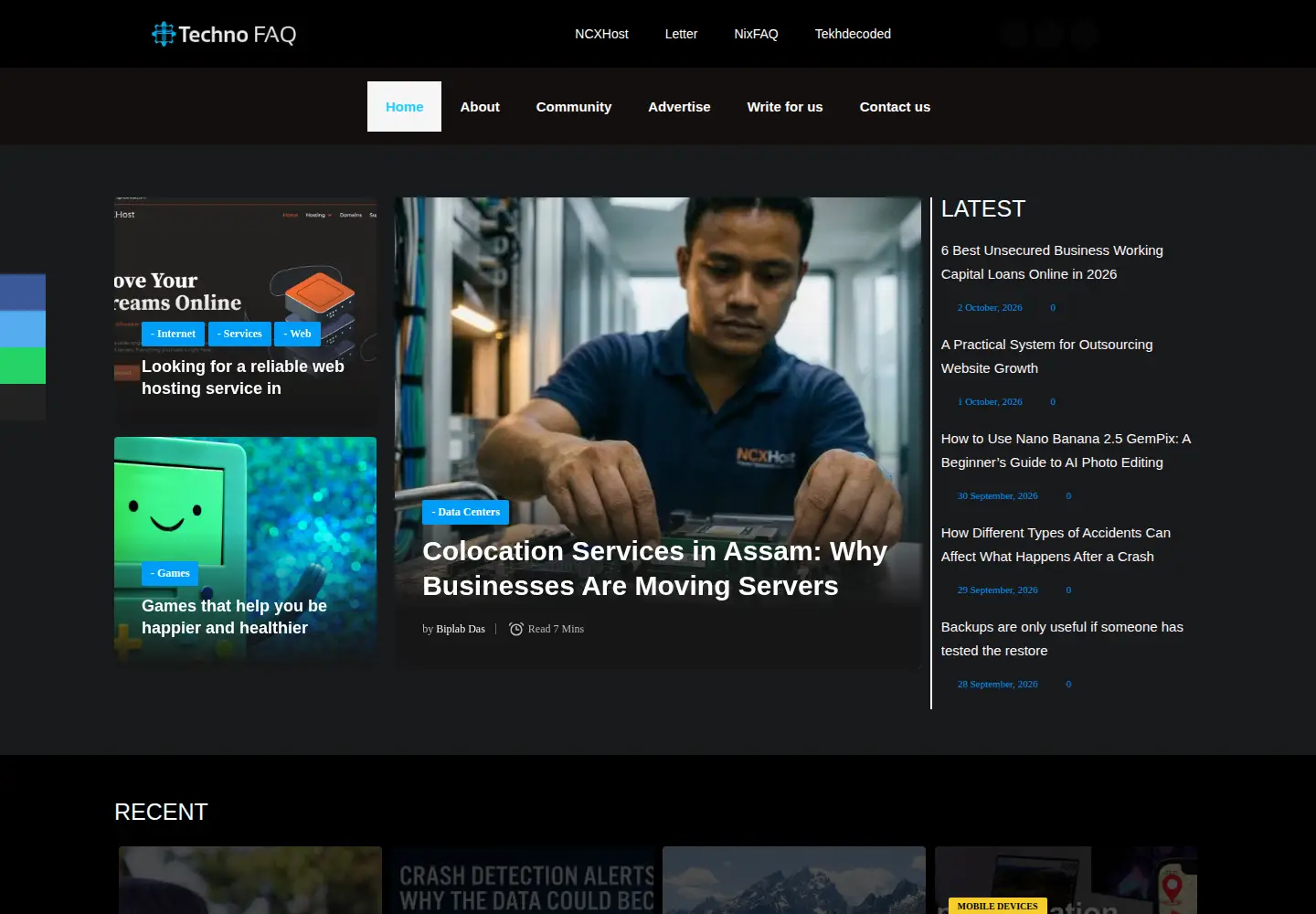1316x914 pixels.
Task: Open 'Backups are only useful' article
Action: click(x=1062, y=639)
